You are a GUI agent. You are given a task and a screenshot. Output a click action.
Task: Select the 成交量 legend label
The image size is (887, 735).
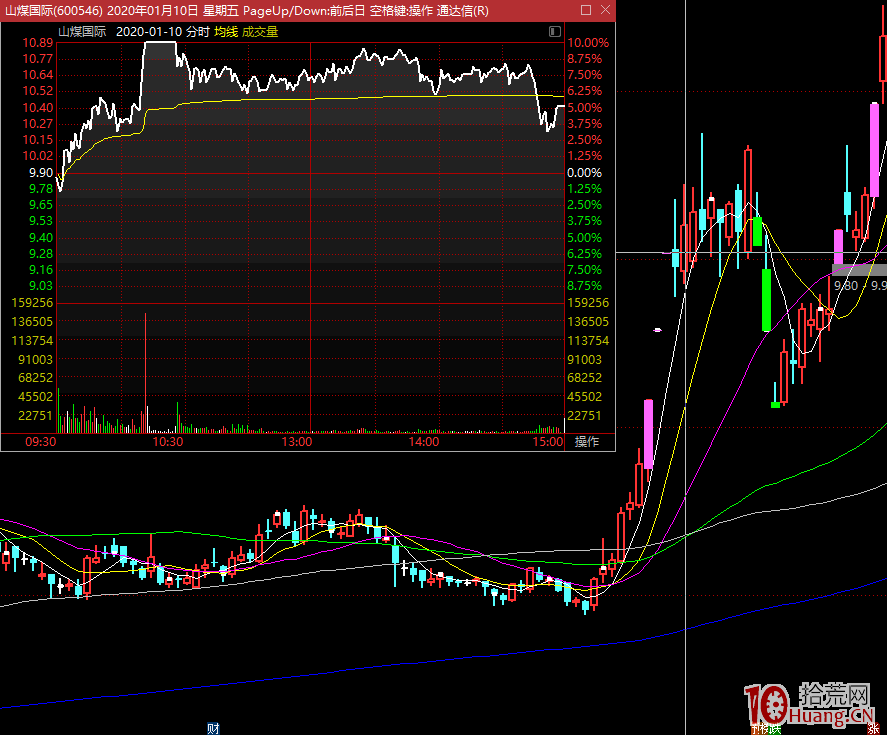pyautogui.click(x=260, y=32)
